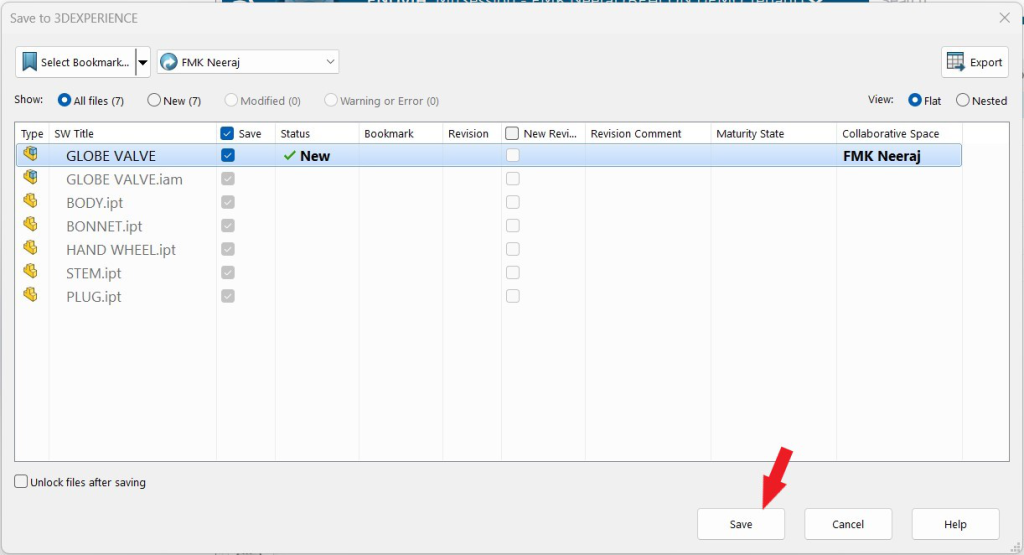Toggle Save checkbox for PLUG.ipt
Viewport: 1024px width, 555px height.
pos(228,296)
